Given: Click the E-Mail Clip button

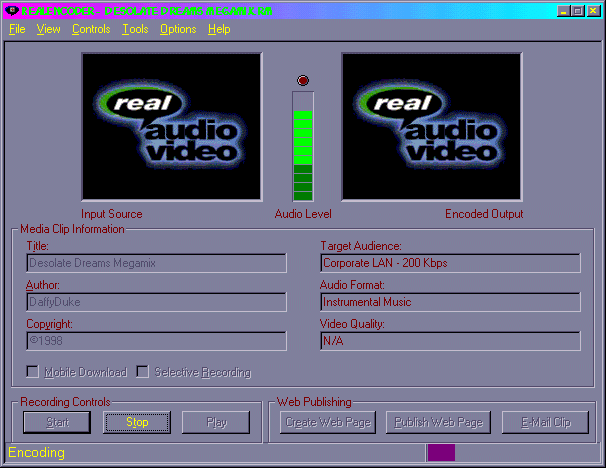Looking at the screenshot, I should pyautogui.click(x=545, y=422).
